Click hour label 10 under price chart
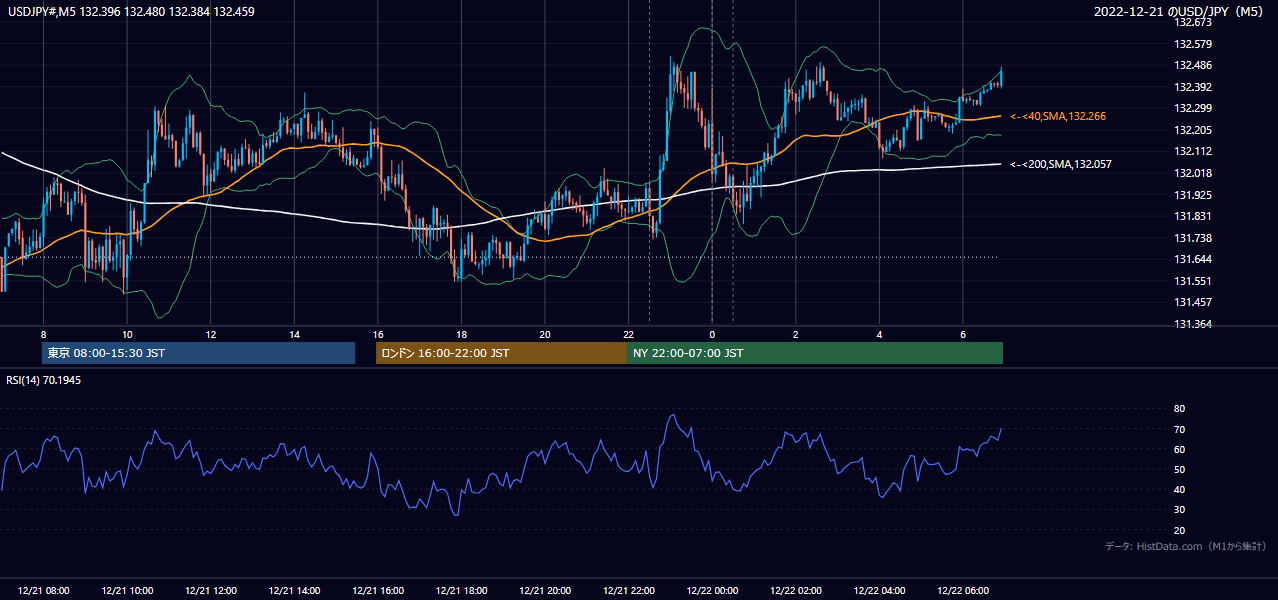Viewport: 1278px width, 600px height. pos(127,334)
